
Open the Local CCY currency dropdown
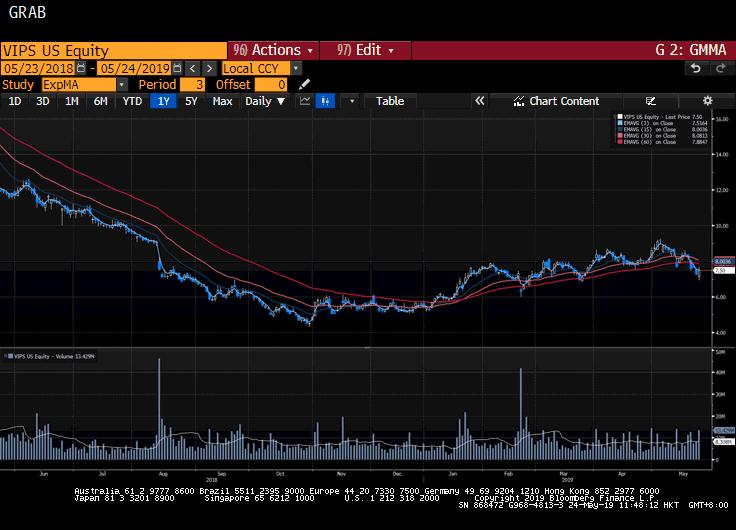(296, 69)
